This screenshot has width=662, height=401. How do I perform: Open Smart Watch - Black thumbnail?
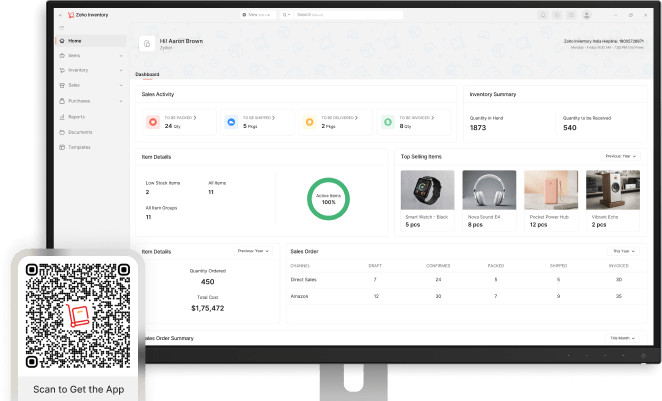[x=427, y=190]
